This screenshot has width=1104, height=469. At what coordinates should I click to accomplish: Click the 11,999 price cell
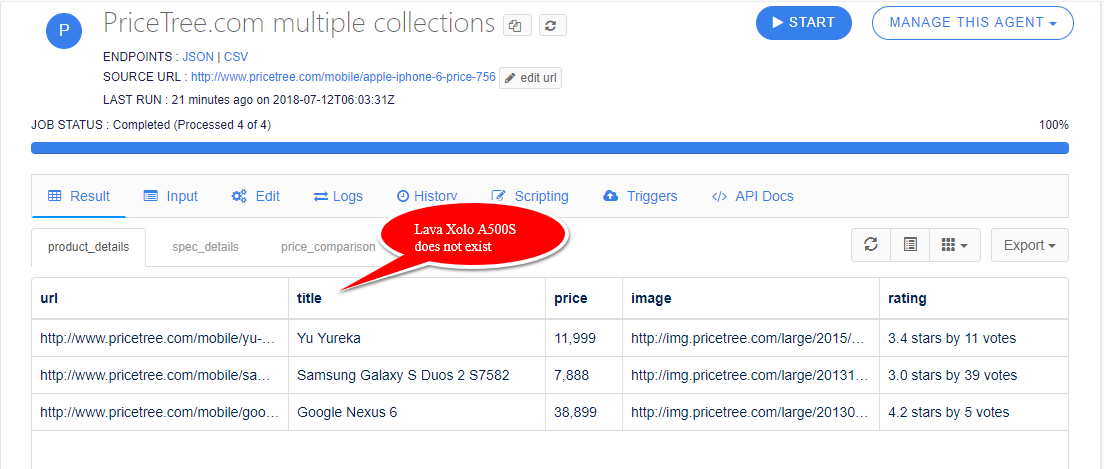pos(584,338)
